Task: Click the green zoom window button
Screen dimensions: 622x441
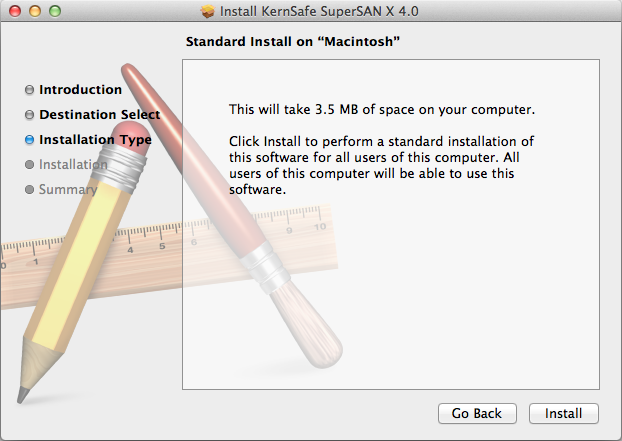Action: coord(55,11)
